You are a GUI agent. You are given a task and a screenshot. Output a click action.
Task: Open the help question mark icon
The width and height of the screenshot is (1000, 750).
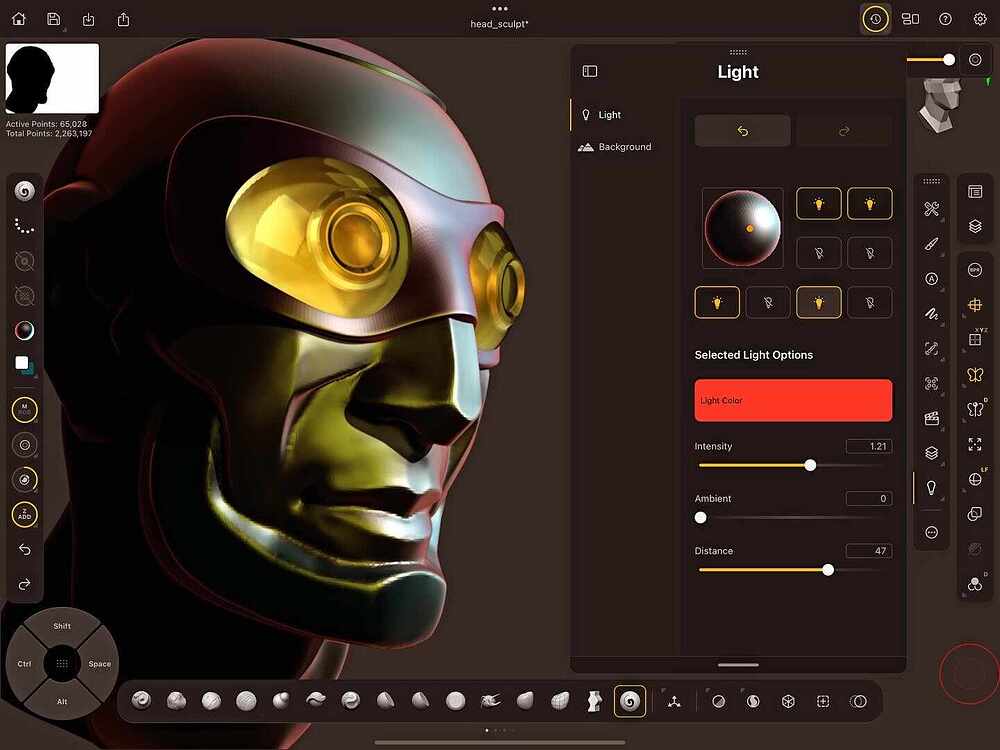coord(945,19)
